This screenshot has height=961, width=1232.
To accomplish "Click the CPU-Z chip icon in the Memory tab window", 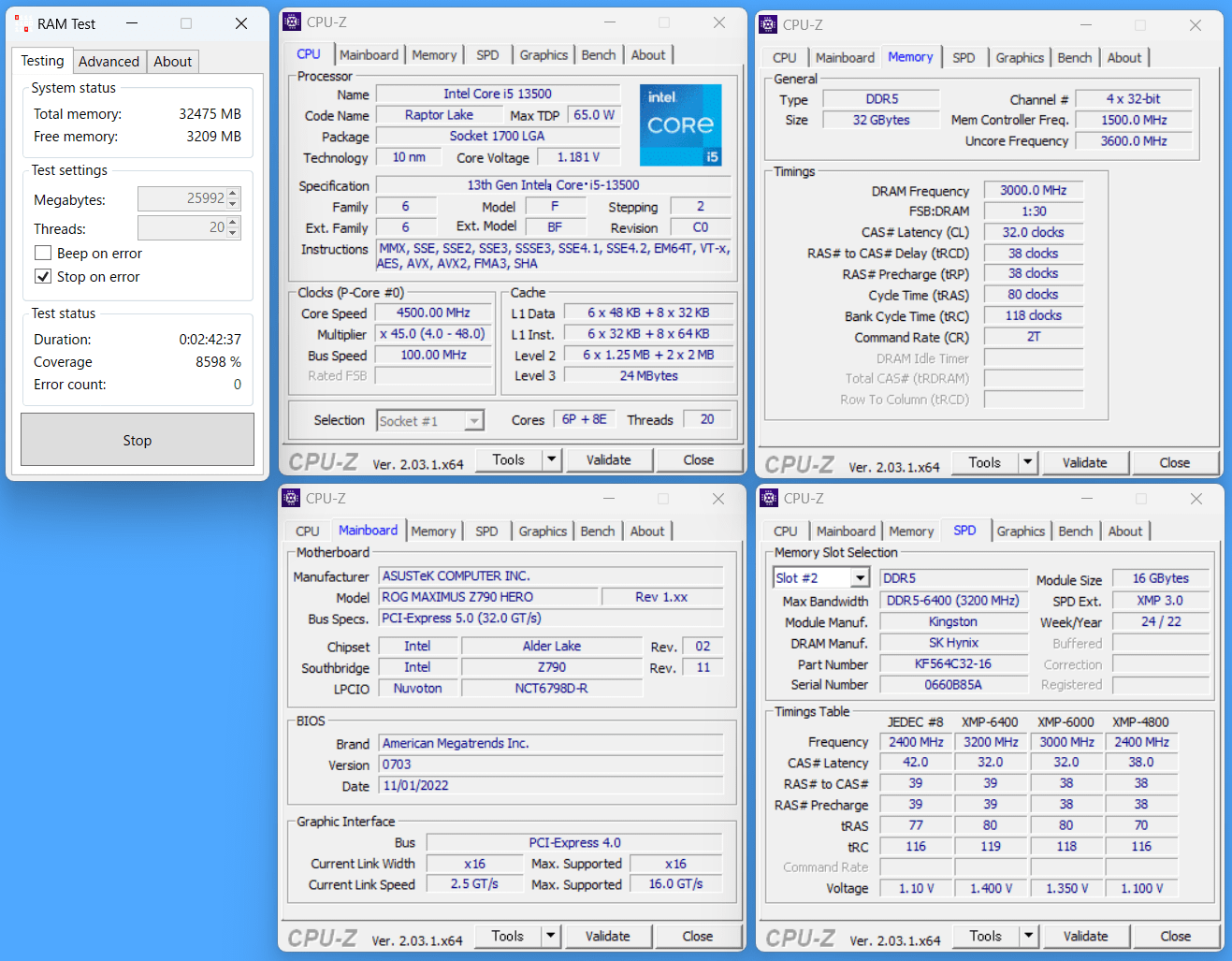I will pyautogui.click(x=768, y=24).
